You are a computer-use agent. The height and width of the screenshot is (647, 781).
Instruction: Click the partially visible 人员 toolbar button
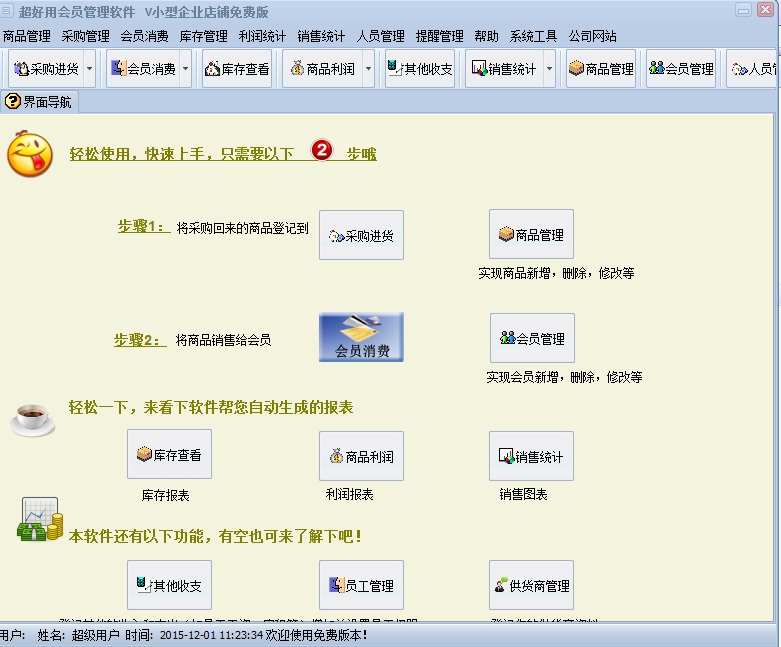coord(752,69)
